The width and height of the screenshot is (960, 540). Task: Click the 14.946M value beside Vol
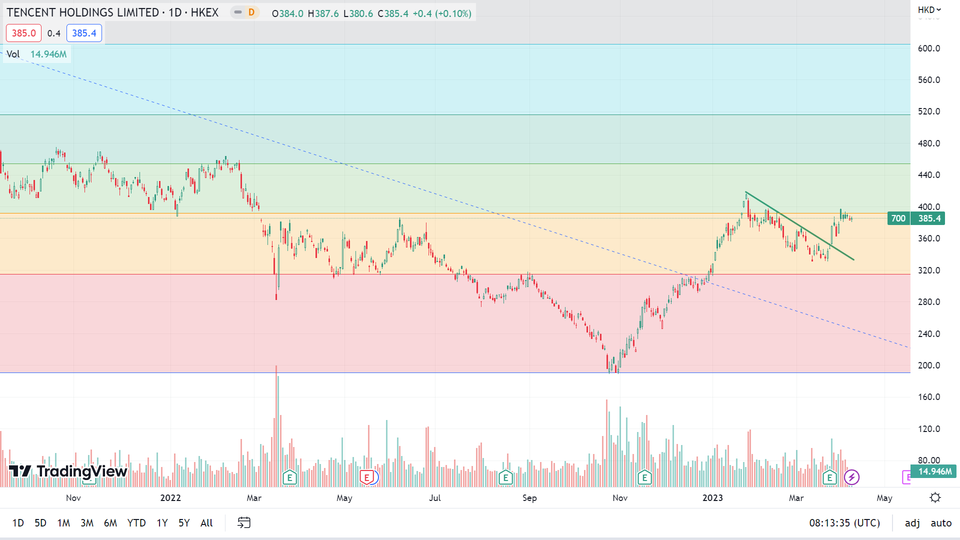(x=48, y=54)
